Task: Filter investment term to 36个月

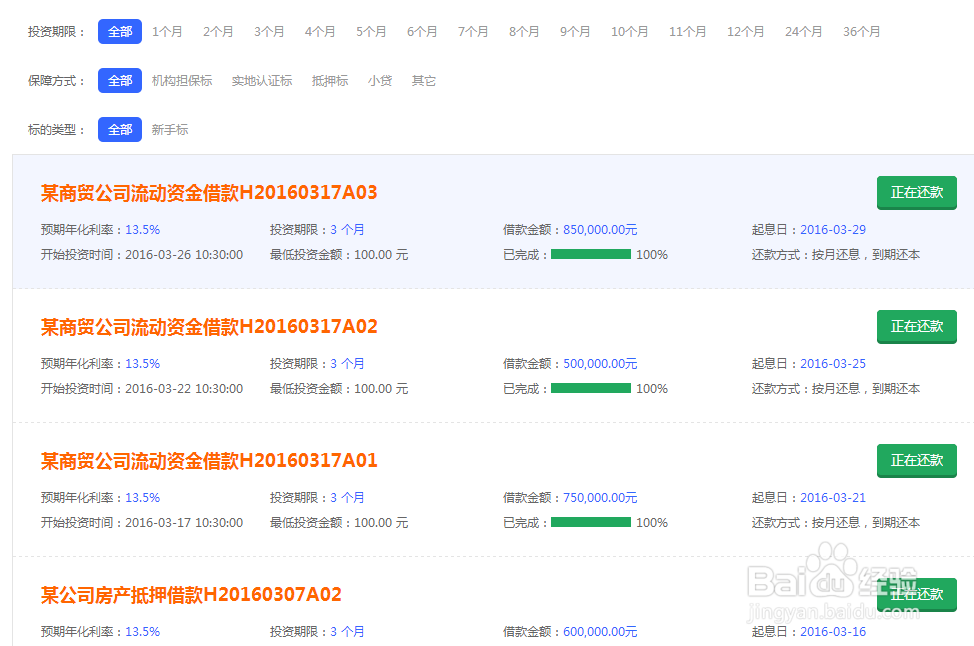Action: pyautogui.click(x=862, y=32)
